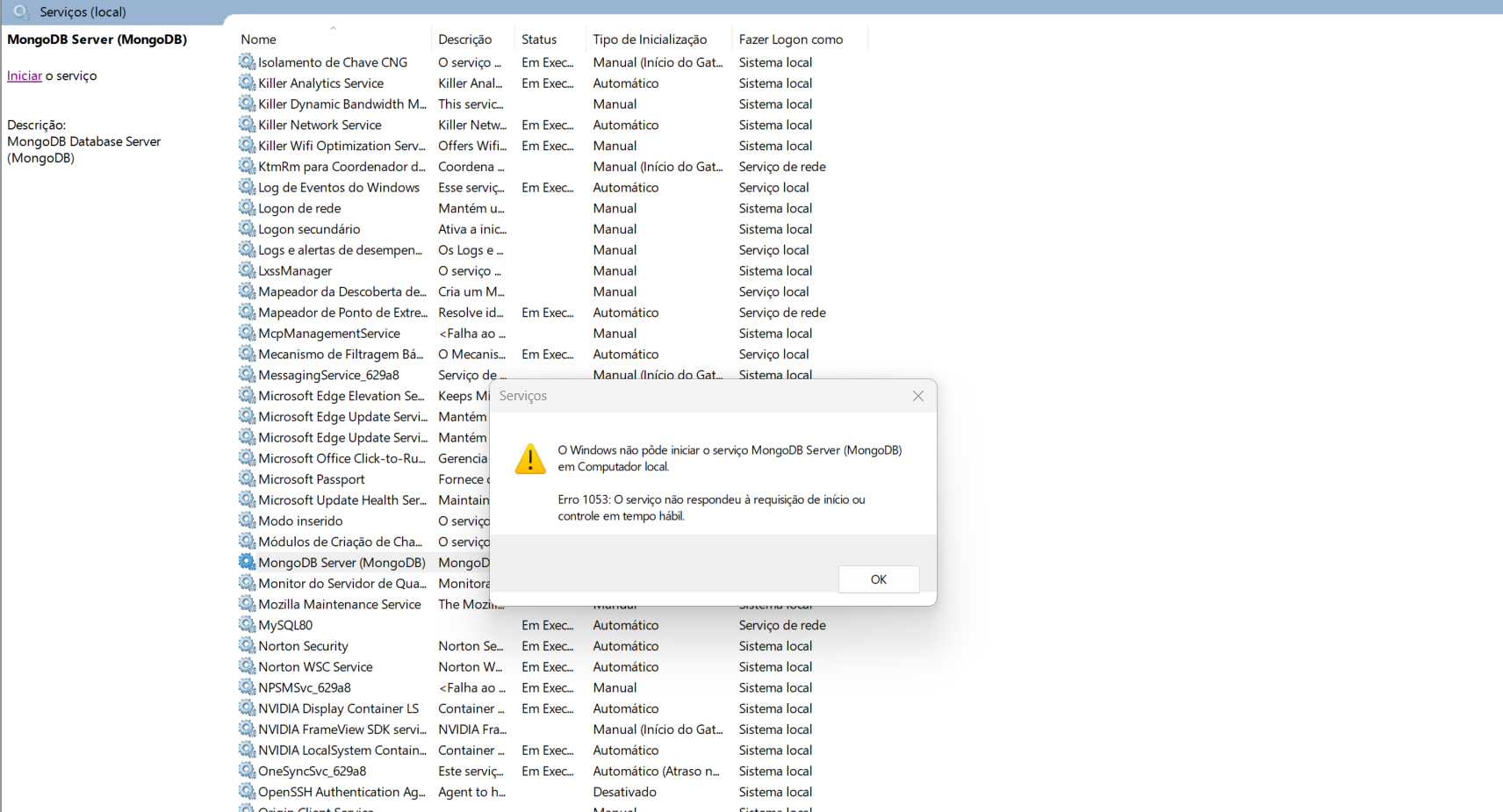Click the NVIDIA Display Container LS icon
The image size is (1503, 812).
(x=247, y=708)
